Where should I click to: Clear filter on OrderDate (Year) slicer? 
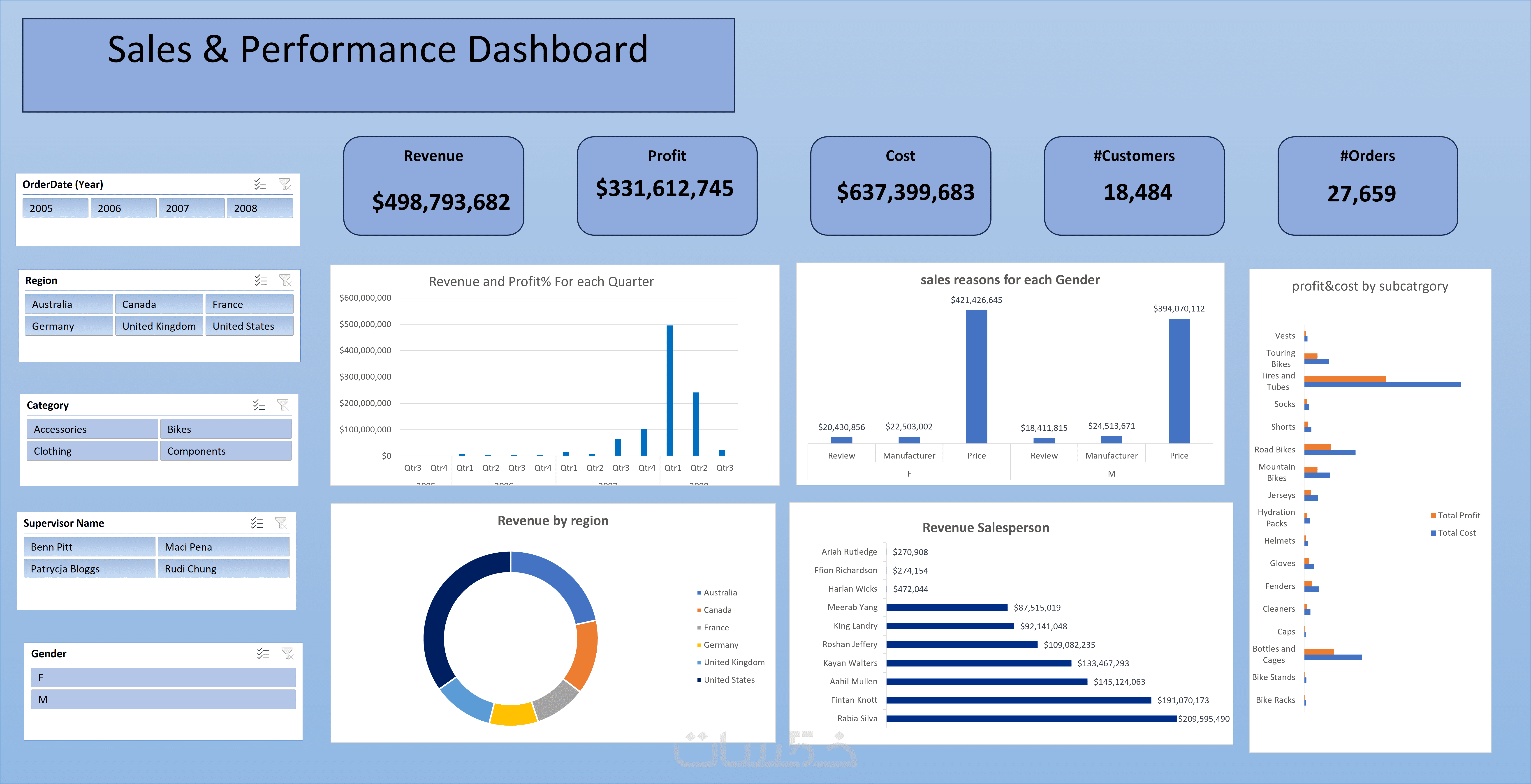(285, 184)
